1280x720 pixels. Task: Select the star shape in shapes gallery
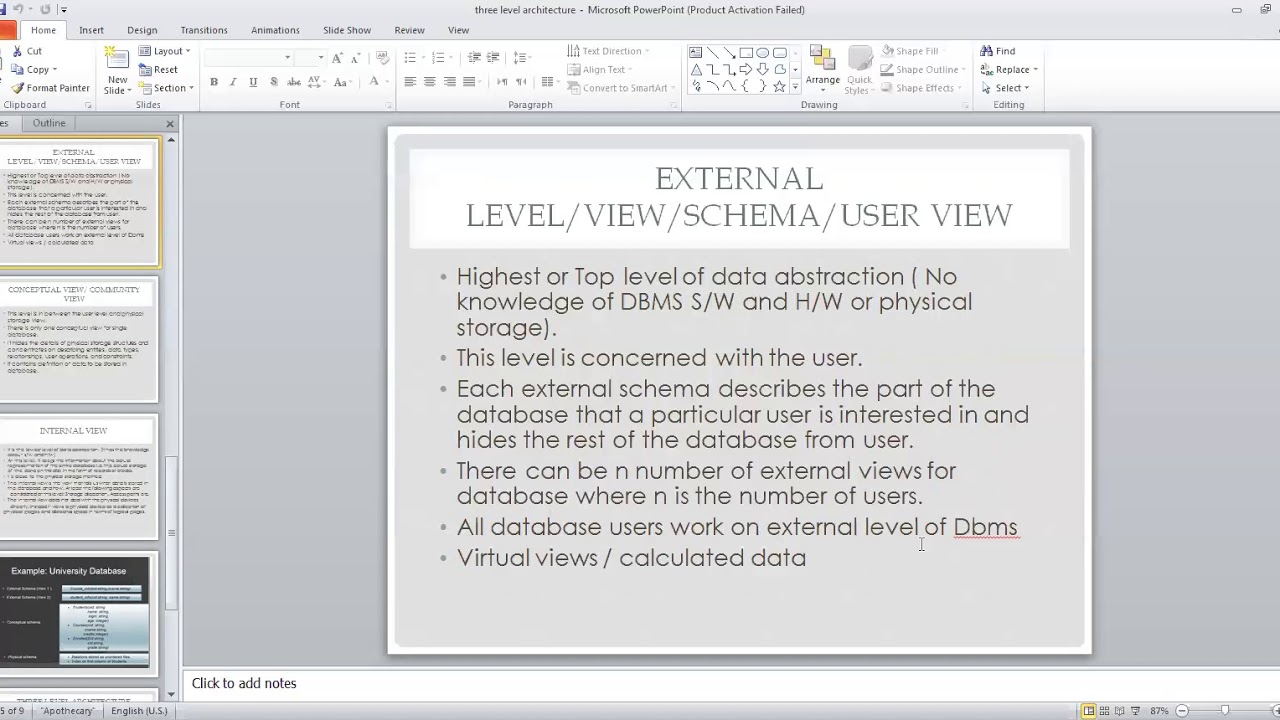[779, 87]
